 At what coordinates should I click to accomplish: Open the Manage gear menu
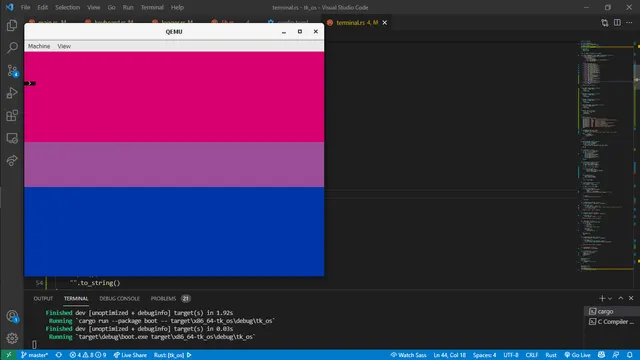[x=12, y=338]
